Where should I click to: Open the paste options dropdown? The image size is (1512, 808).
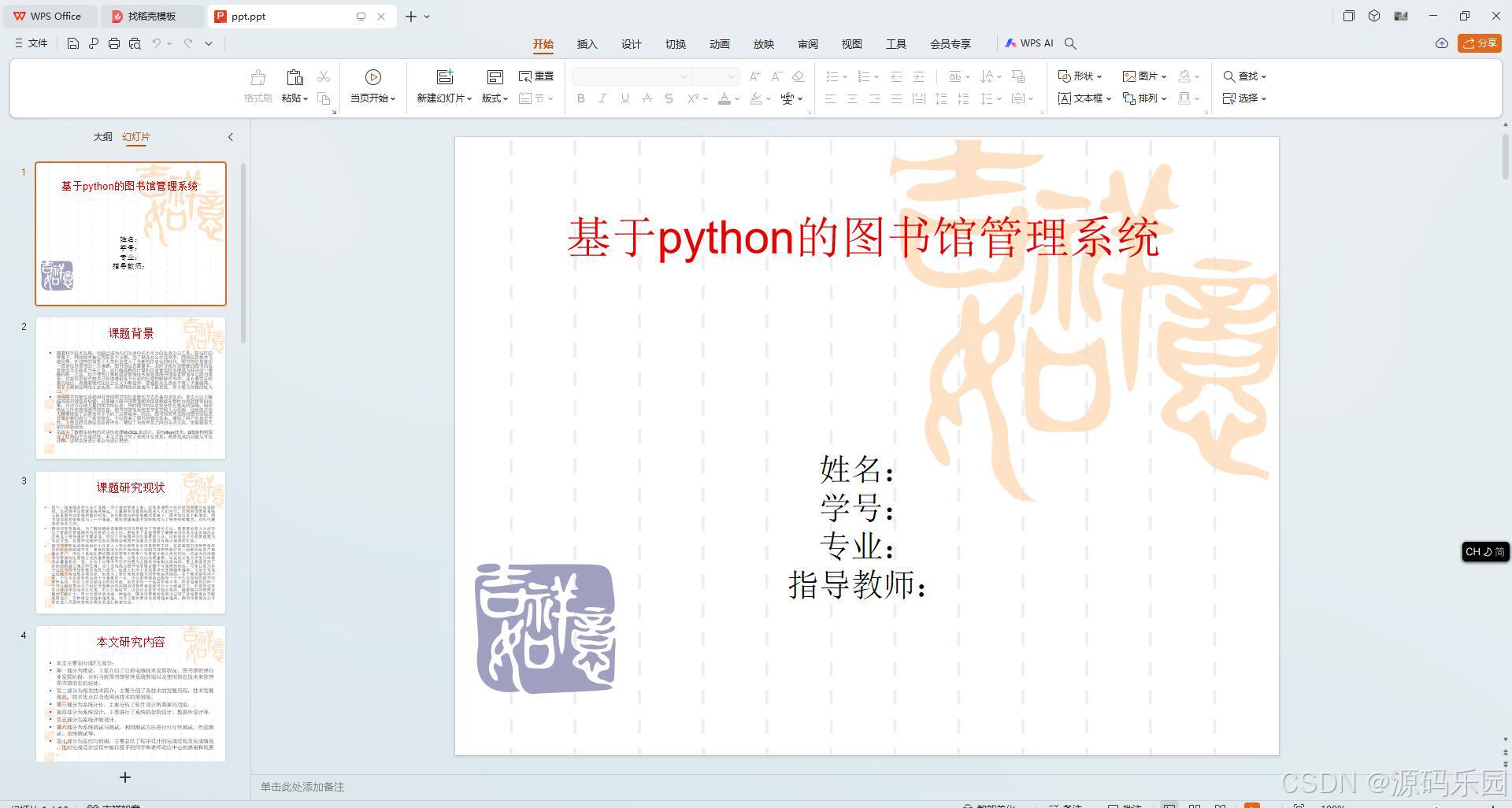[305, 98]
